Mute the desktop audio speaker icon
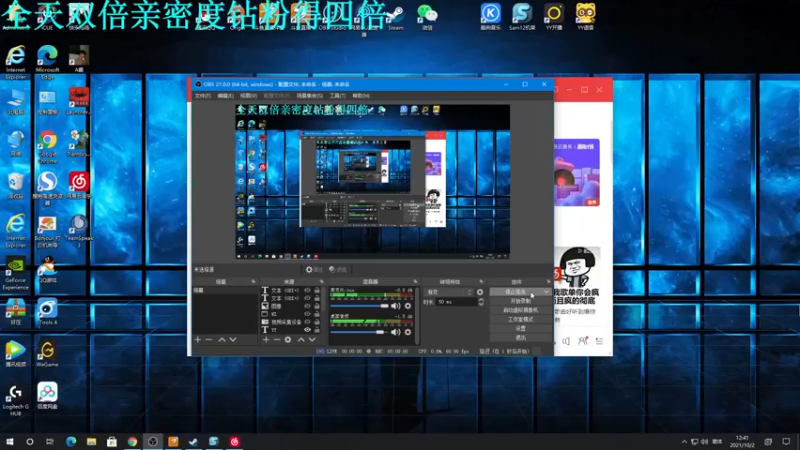The image size is (800, 450). pos(395,332)
